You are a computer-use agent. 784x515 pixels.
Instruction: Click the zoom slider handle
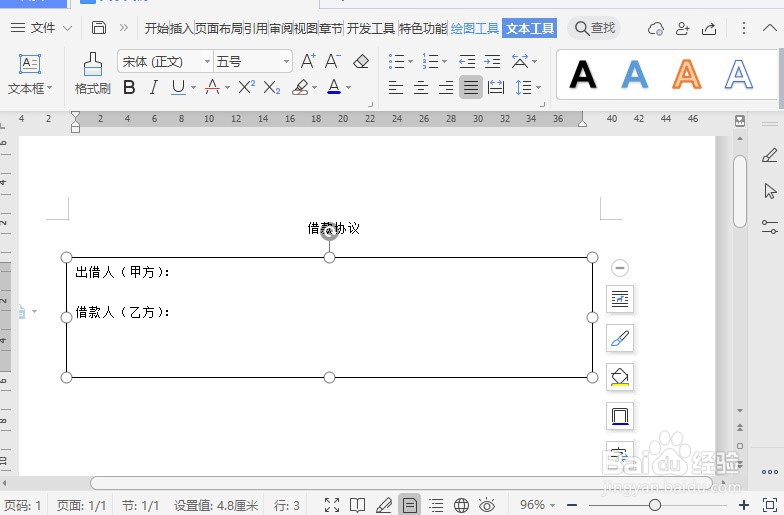[x=654, y=505]
